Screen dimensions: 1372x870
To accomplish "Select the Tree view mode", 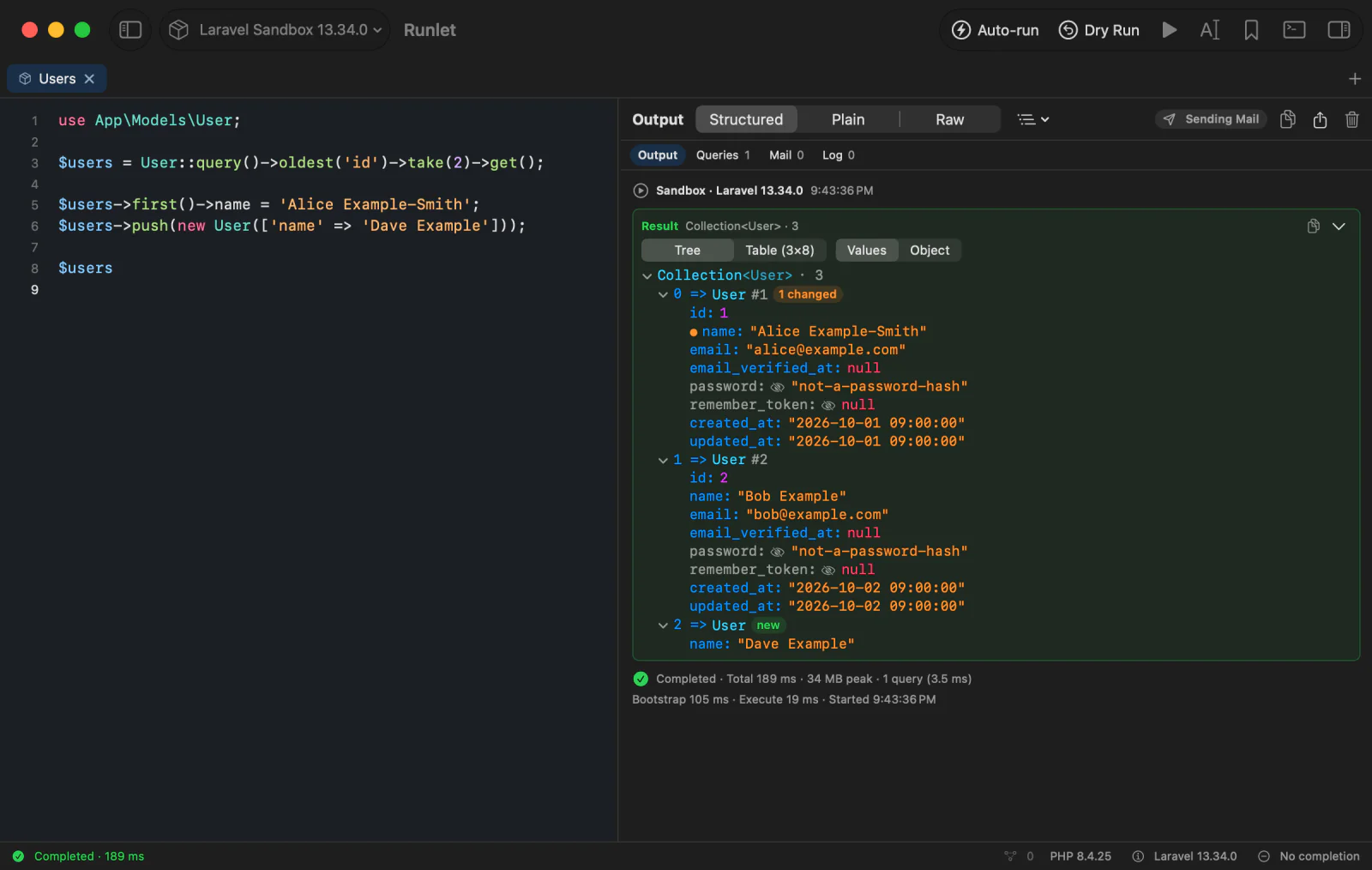I will click(688, 251).
